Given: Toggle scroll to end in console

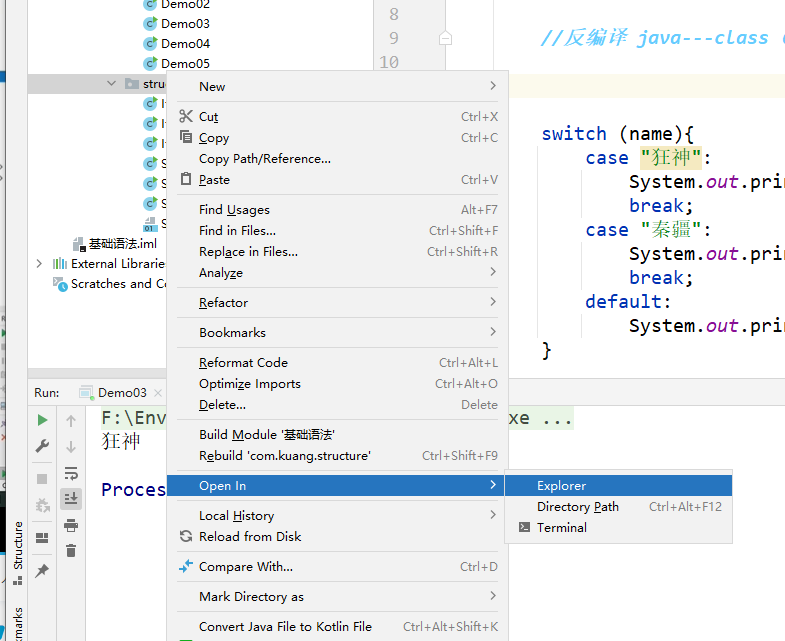Looking at the screenshot, I should point(71,499).
